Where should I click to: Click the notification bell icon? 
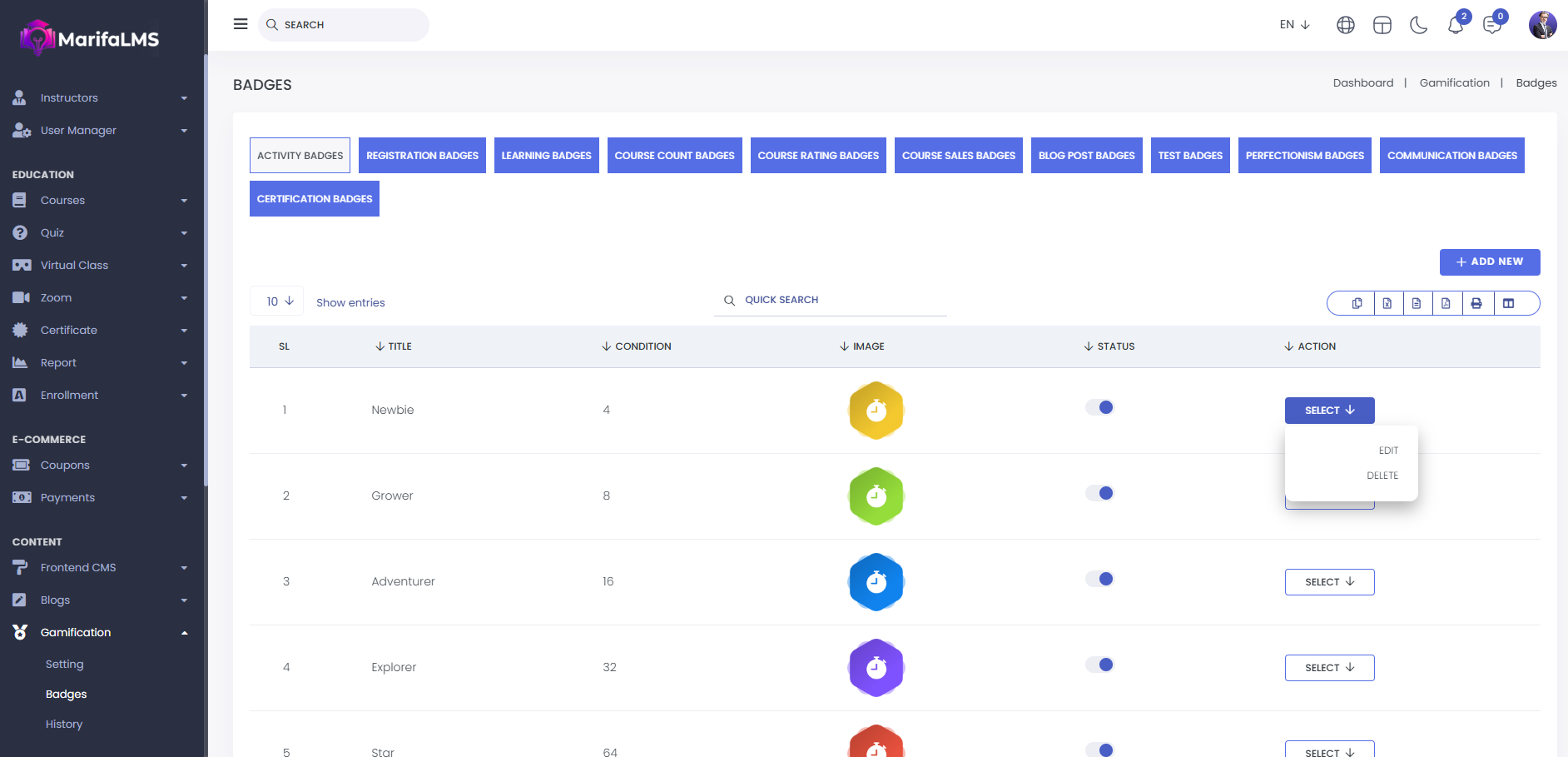(x=1455, y=25)
